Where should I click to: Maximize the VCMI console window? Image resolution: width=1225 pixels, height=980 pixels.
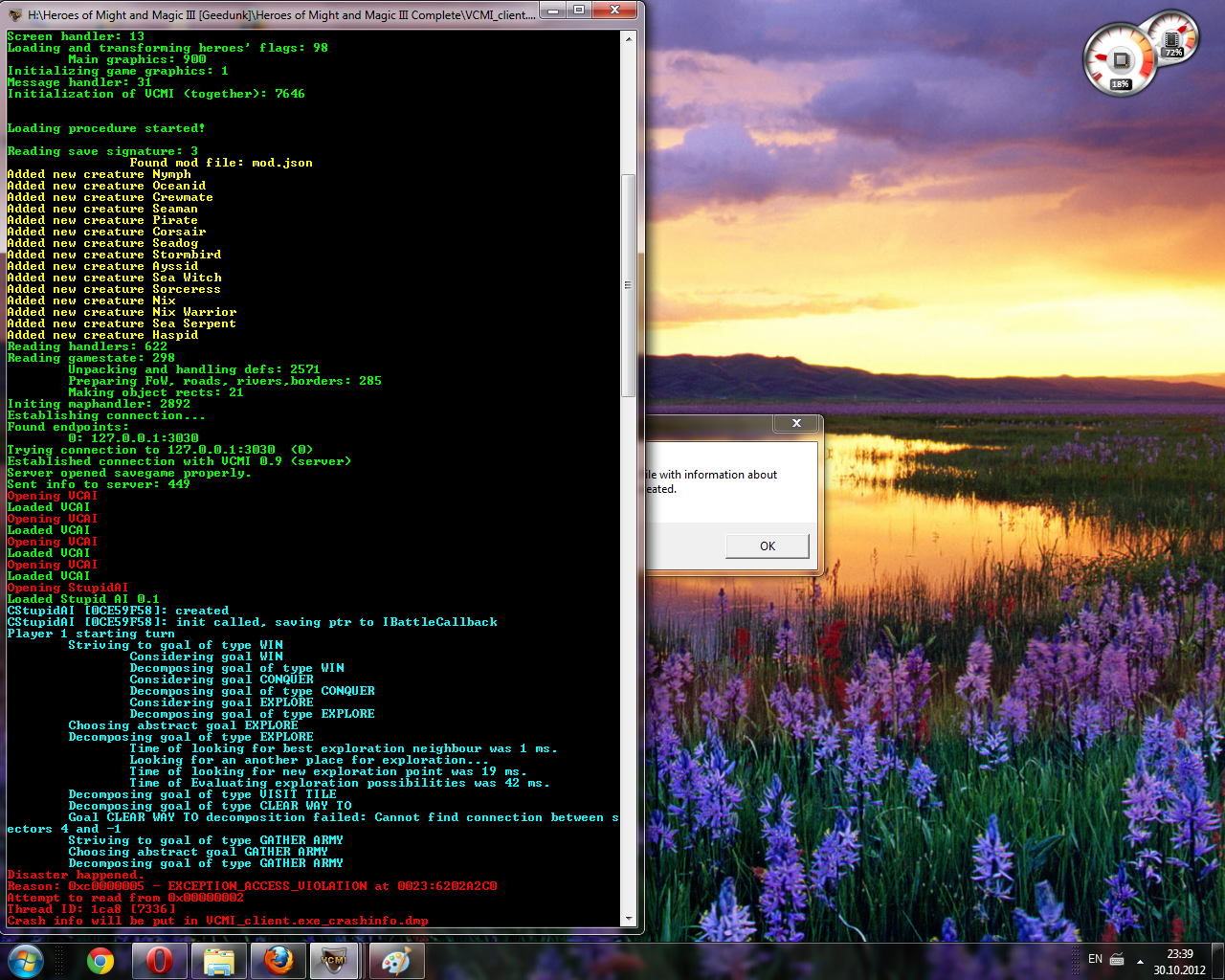tap(579, 11)
